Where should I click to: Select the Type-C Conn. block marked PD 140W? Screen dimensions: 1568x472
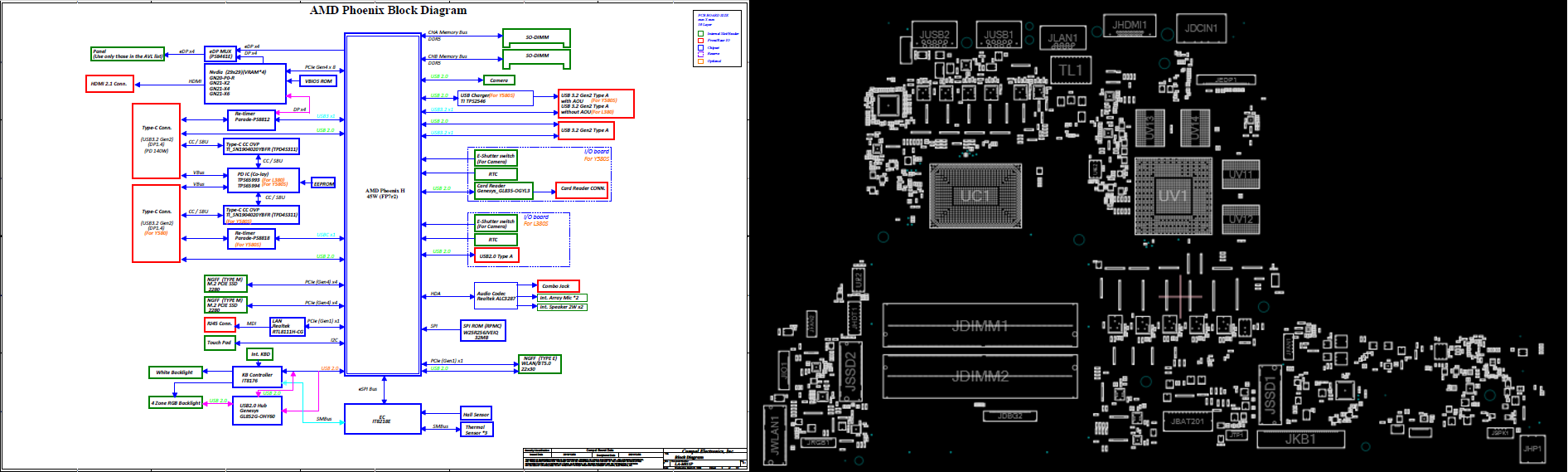click(157, 141)
